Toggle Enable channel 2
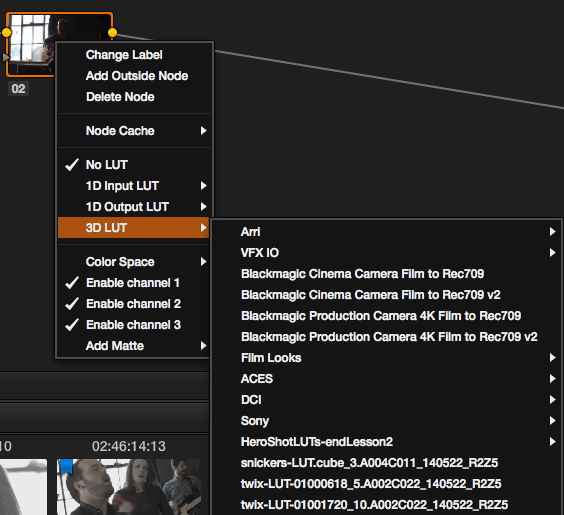This screenshot has width=564, height=515. [134, 304]
